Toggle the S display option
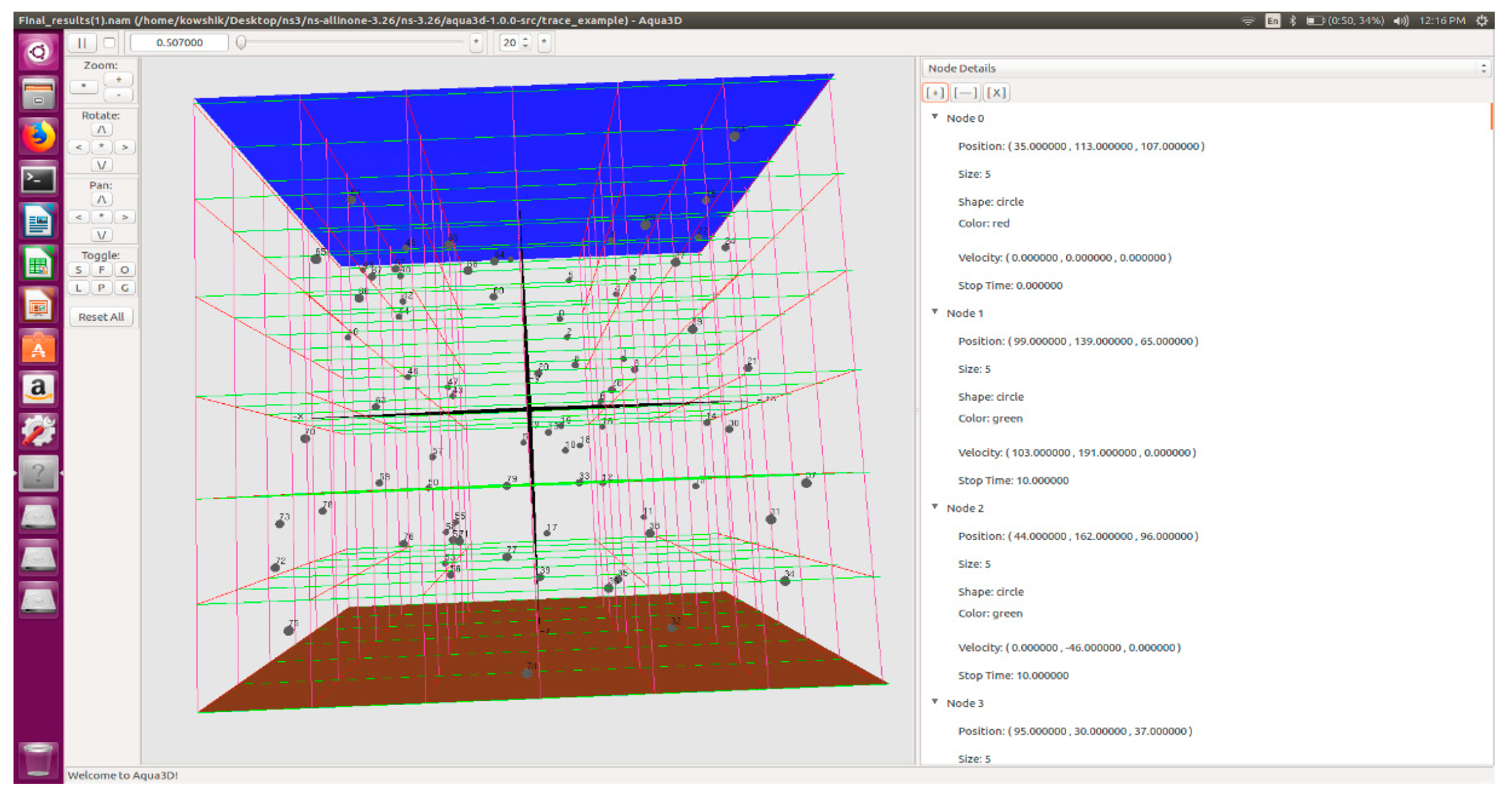Image resolution: width=1512 pixels, height=795 pixels. point(78,270)
